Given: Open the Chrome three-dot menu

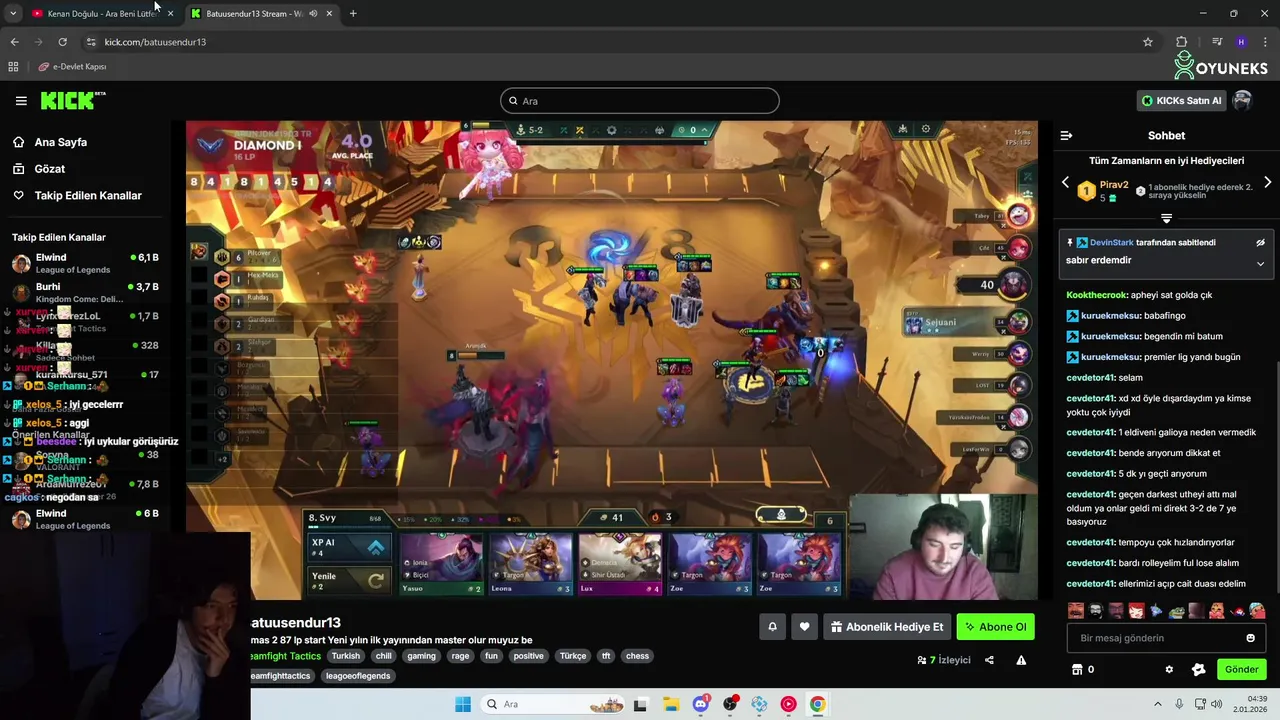Looking at the screenshot, I should point(1265,42).
